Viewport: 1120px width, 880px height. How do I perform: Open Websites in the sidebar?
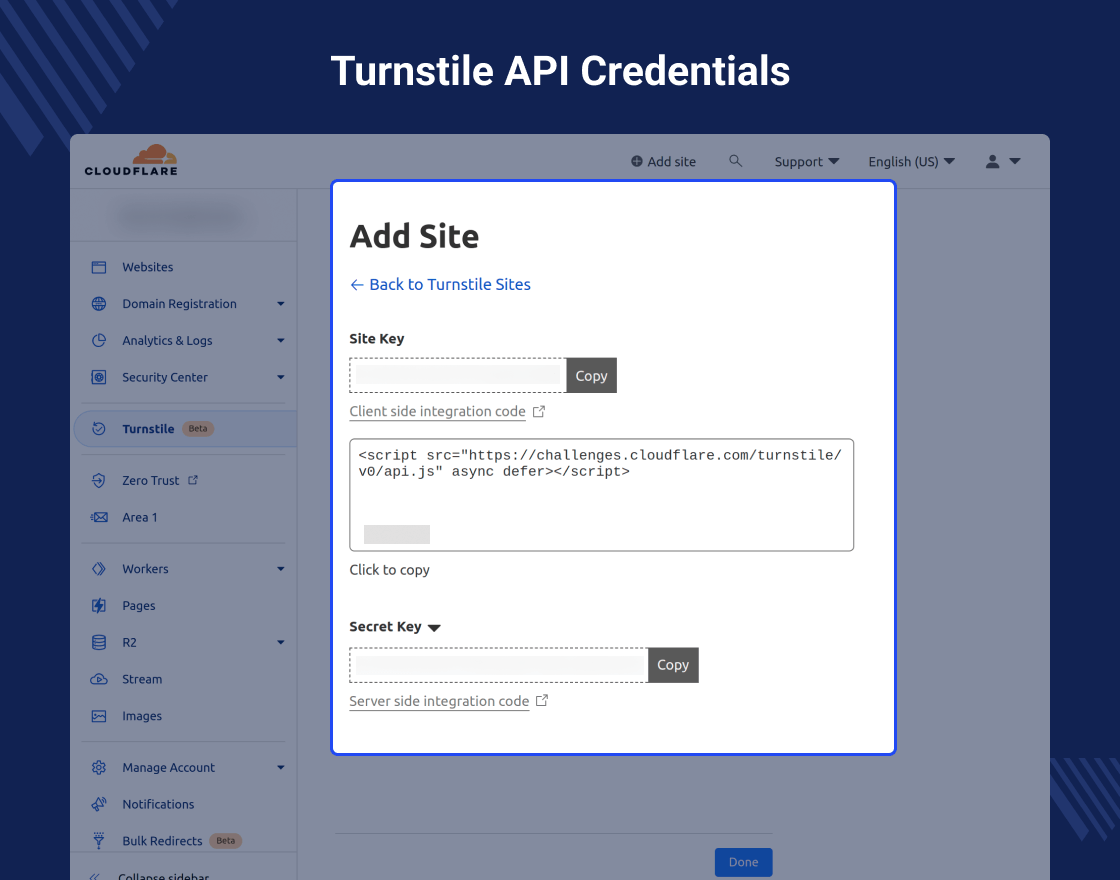tap(147, 267)
